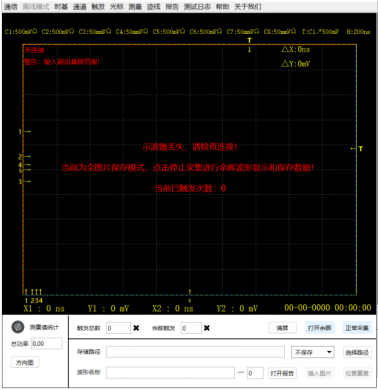
Task: Click the C2:500mV channel label
Action: [58, 32]
